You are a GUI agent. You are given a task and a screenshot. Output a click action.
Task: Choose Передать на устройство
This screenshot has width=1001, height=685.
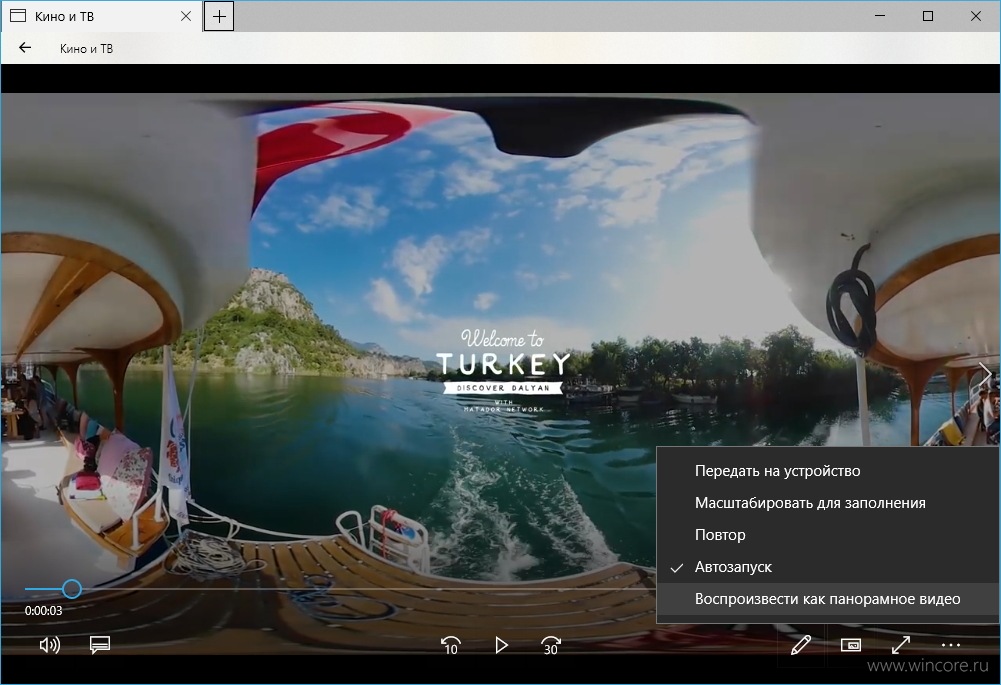tap(827, 471)
